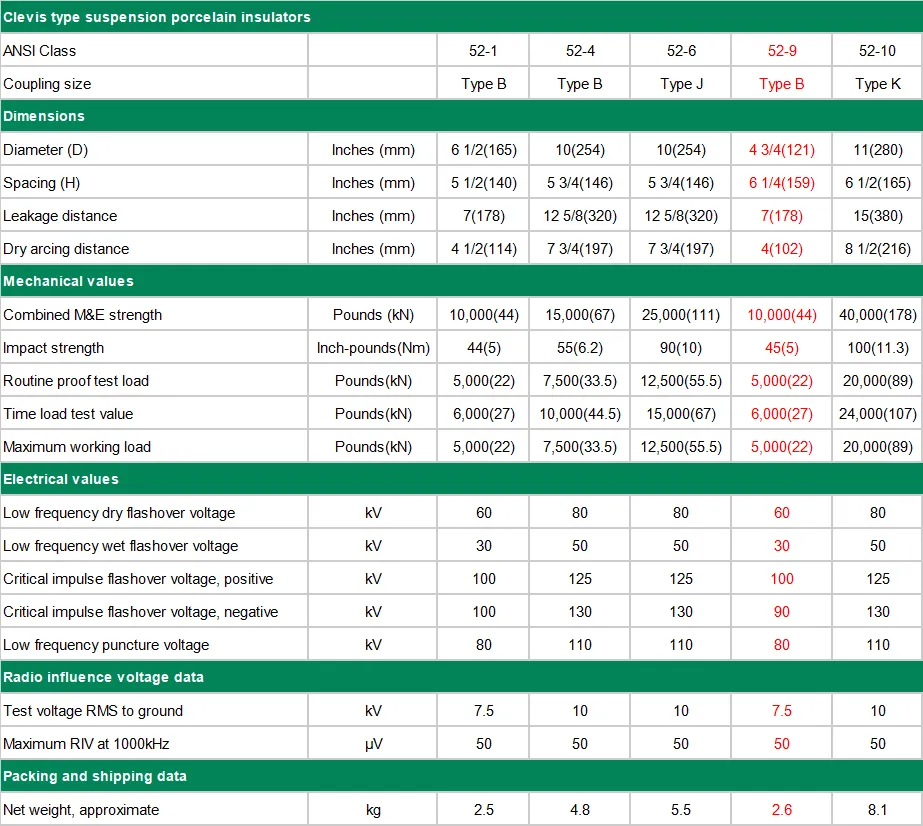
Task: Click the 52-9 ANSI Class header cell
Action: tap(781, 51)
